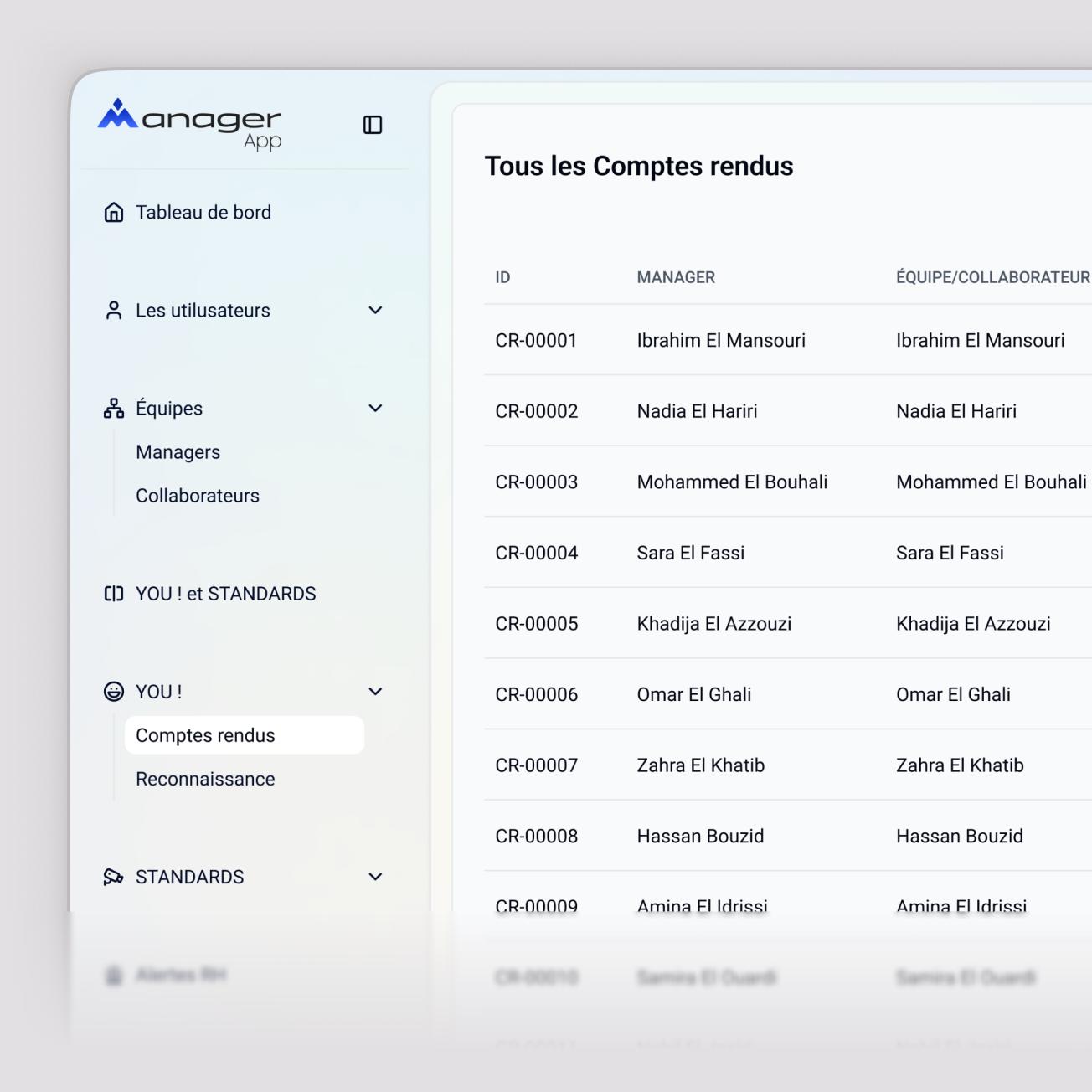1092x1092 pixels.
Task: Select report ID CR-00001
Action: point(536,341)
